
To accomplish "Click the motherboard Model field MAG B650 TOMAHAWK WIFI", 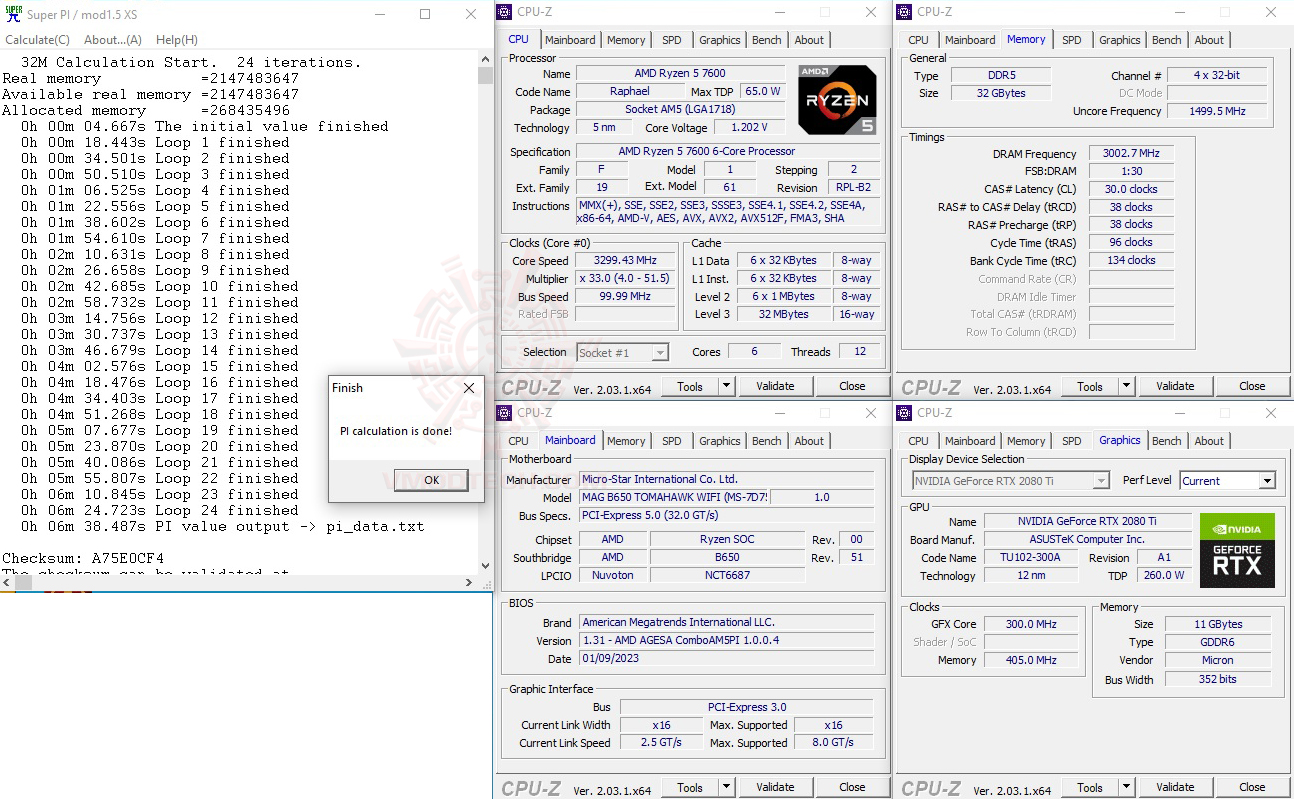I will pos(675,497).
